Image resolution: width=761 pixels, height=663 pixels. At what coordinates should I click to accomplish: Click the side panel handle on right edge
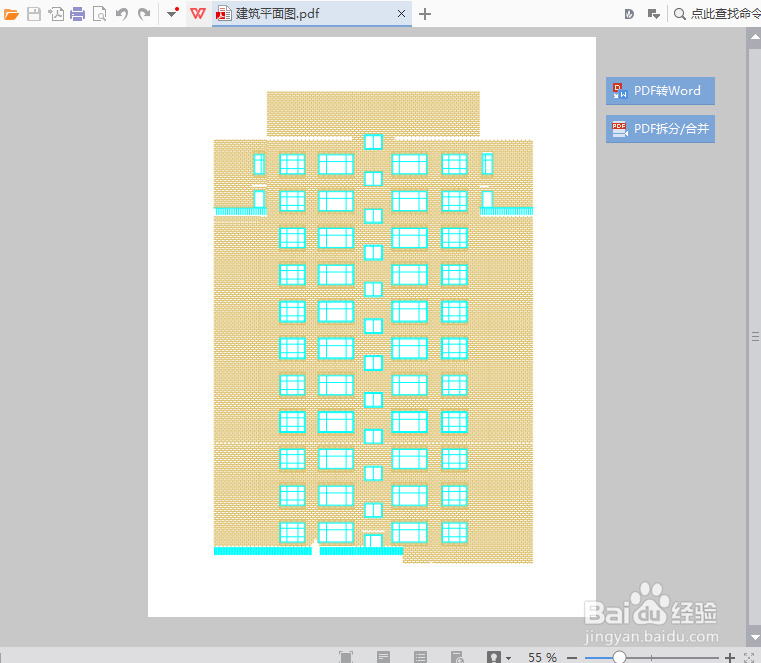click(x=755, y=336)
